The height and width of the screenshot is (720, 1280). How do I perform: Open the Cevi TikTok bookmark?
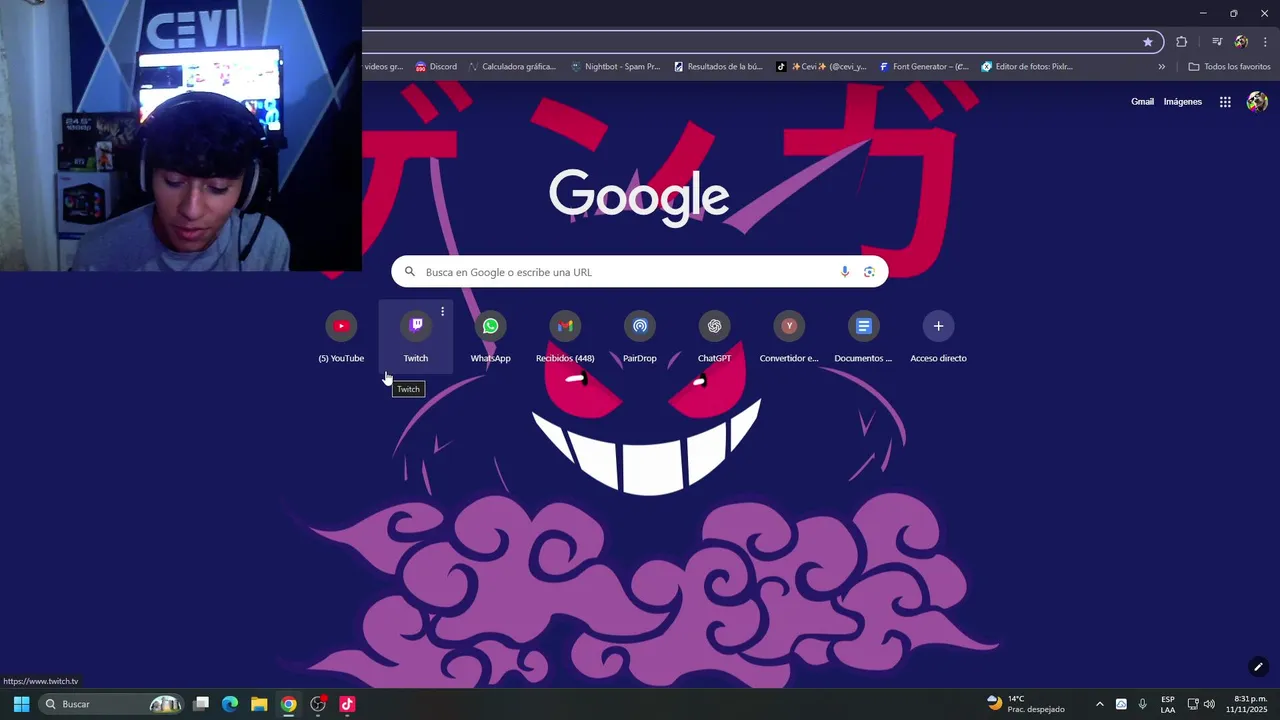coord(822,67)
